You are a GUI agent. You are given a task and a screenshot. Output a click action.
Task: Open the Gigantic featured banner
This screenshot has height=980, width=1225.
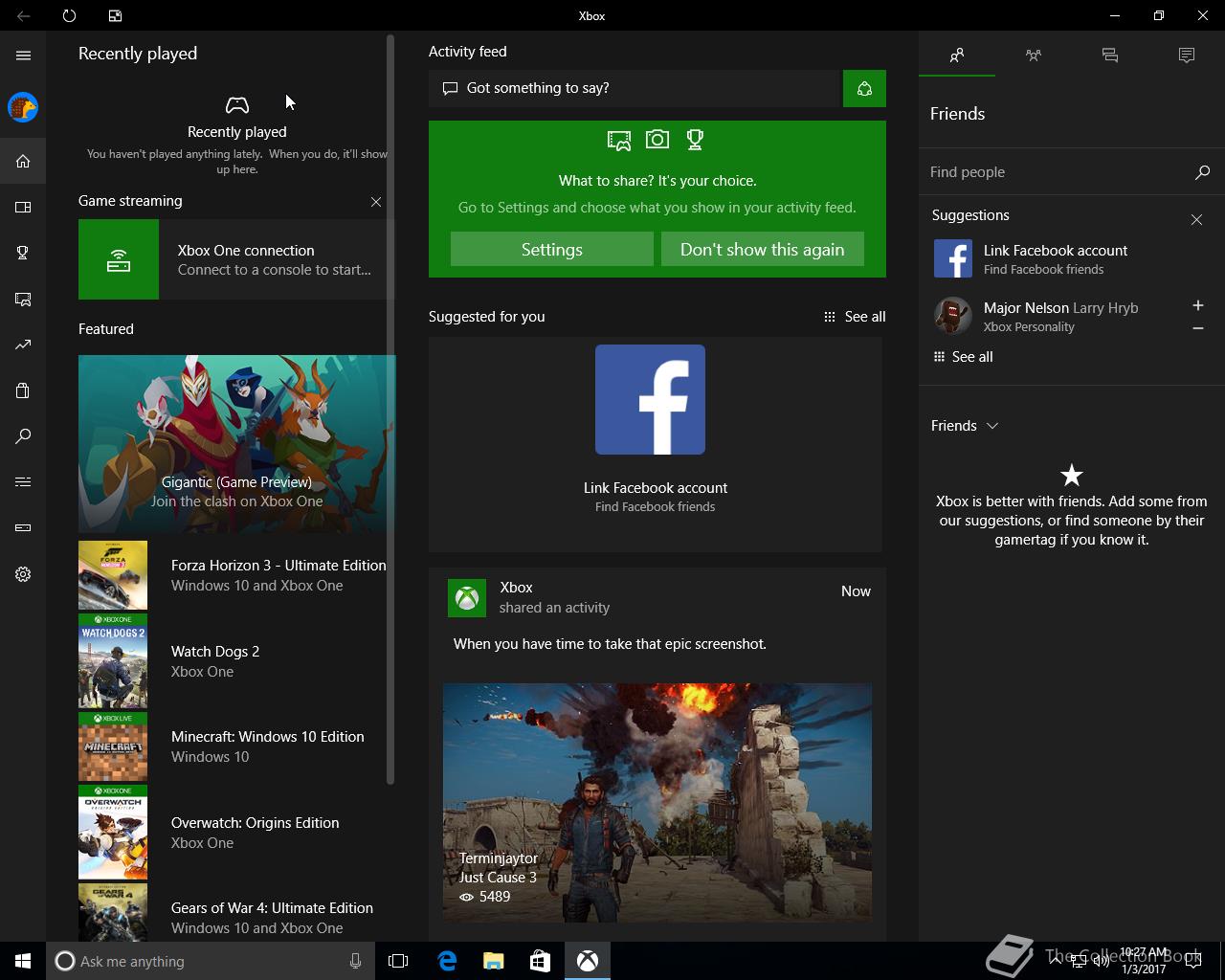pos(237,443)
